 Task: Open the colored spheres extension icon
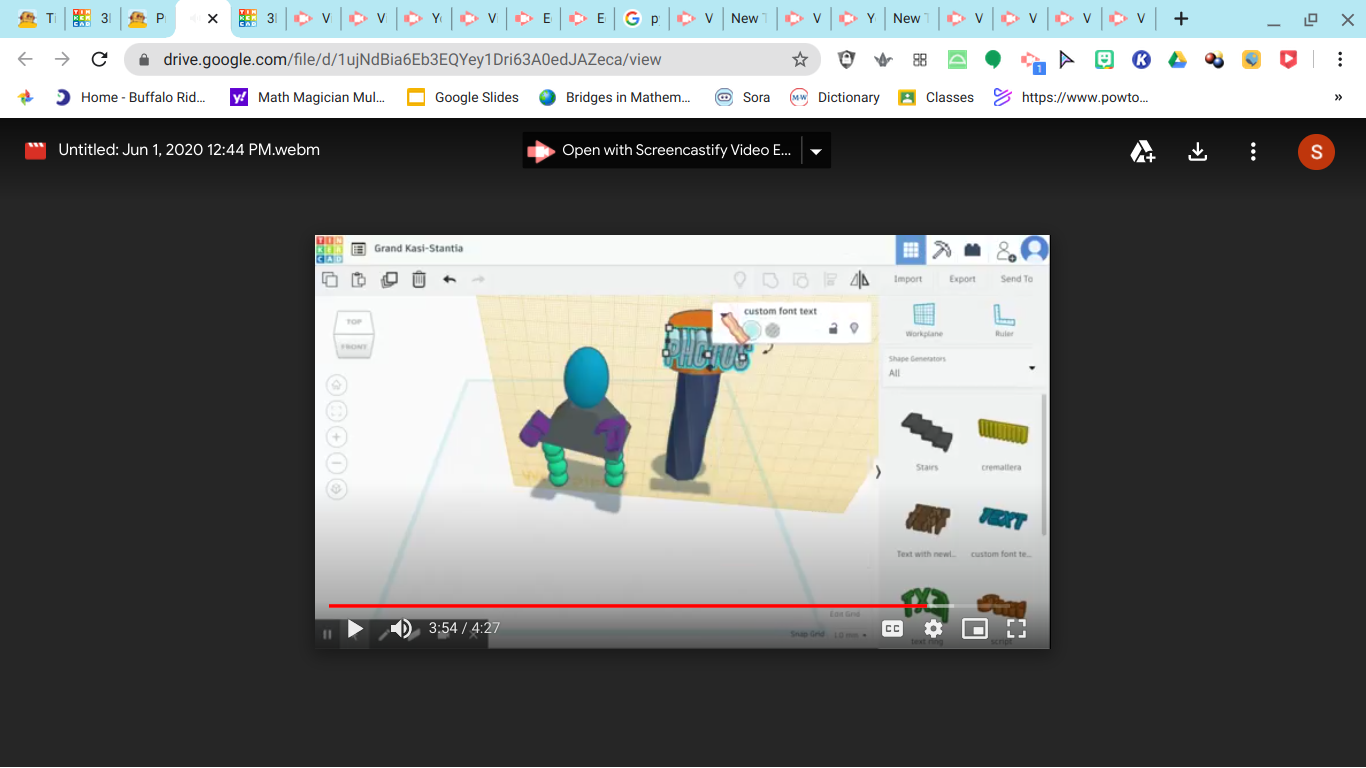pos(1215,60)
